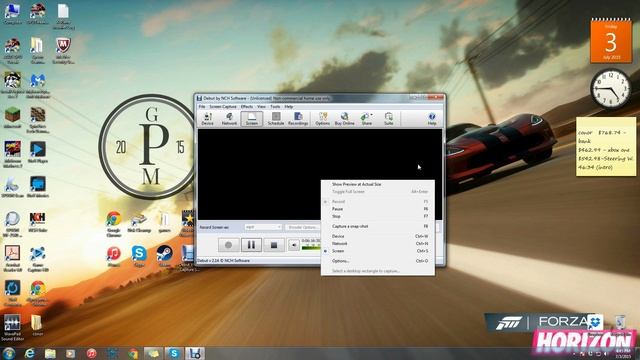Viewport: 640px width, 360px height.
Task: Click the Pause playback button
Action: (x=251, y=245)
